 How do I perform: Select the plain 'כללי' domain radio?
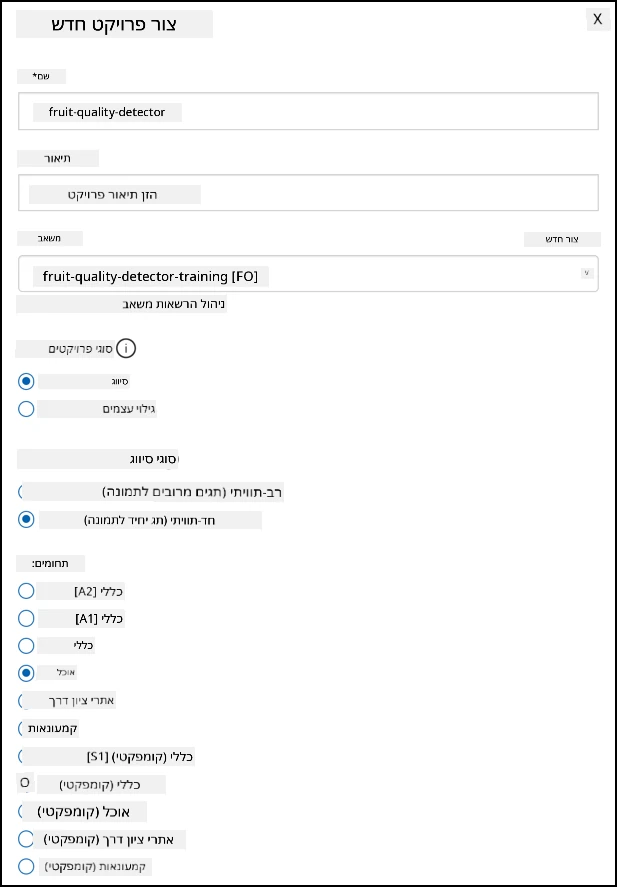26,645
